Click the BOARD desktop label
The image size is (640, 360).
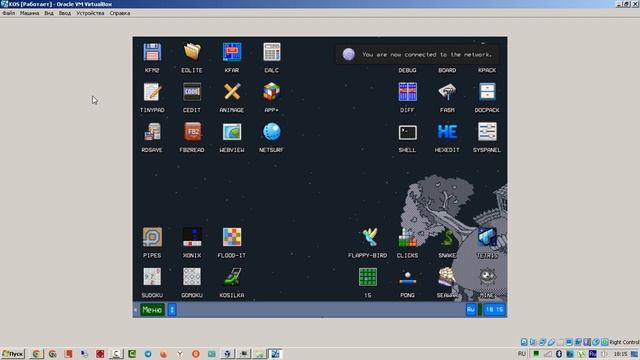coord(447,70)
